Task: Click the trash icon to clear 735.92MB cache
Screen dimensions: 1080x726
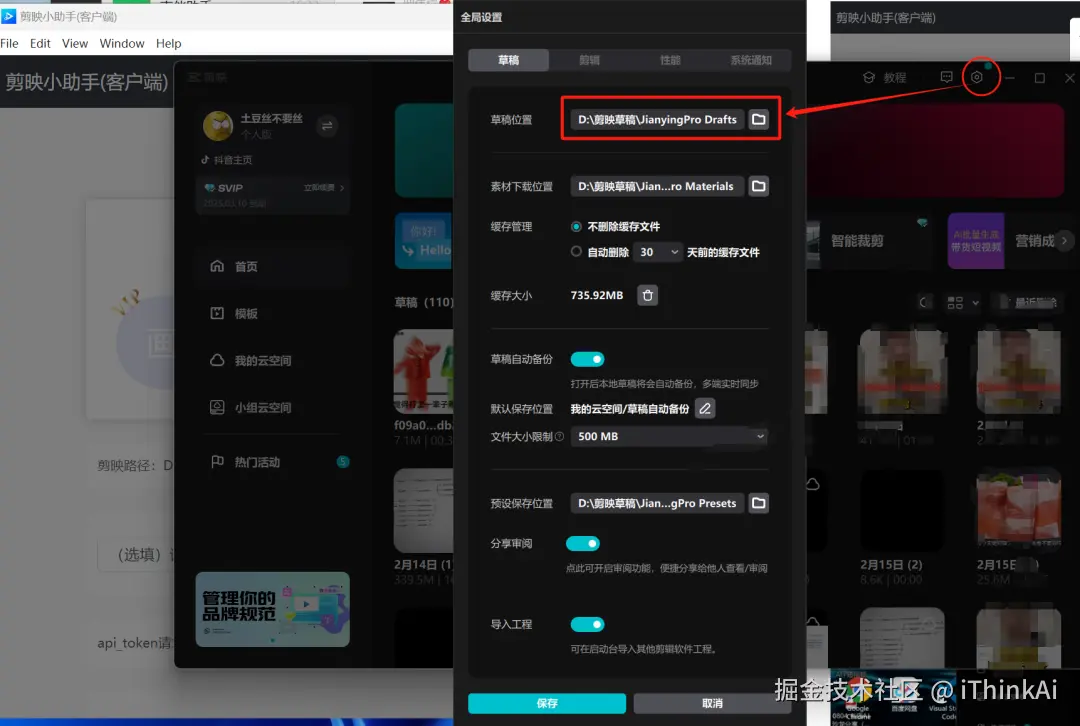Action: (x=647, y=295)
